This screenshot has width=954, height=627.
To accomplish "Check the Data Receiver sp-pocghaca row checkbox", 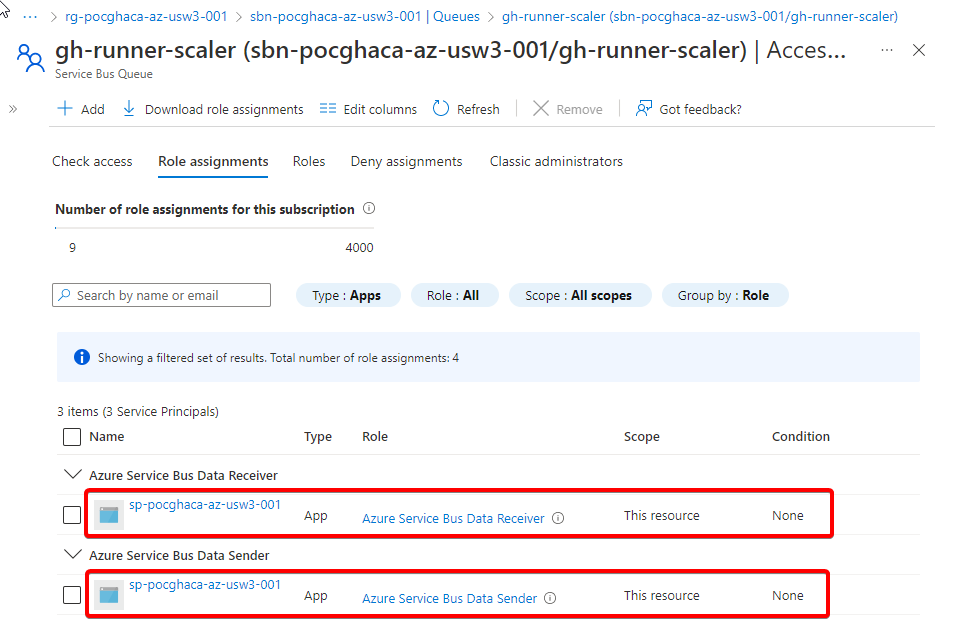I will [72, 515].
